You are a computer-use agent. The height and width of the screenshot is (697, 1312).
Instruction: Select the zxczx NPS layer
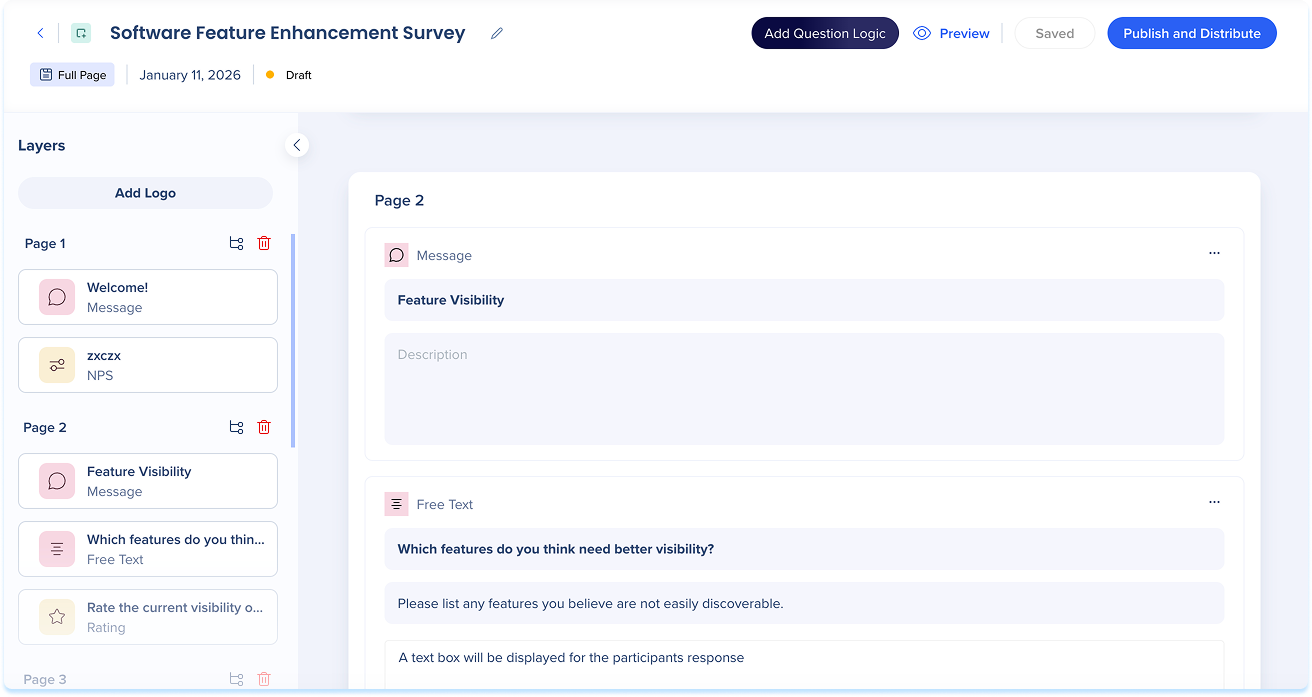pos(148,365)
